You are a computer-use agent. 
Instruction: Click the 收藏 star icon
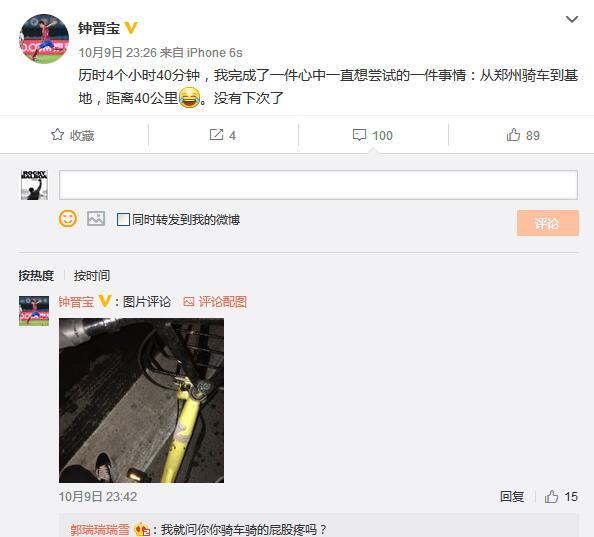coord(57,134)
